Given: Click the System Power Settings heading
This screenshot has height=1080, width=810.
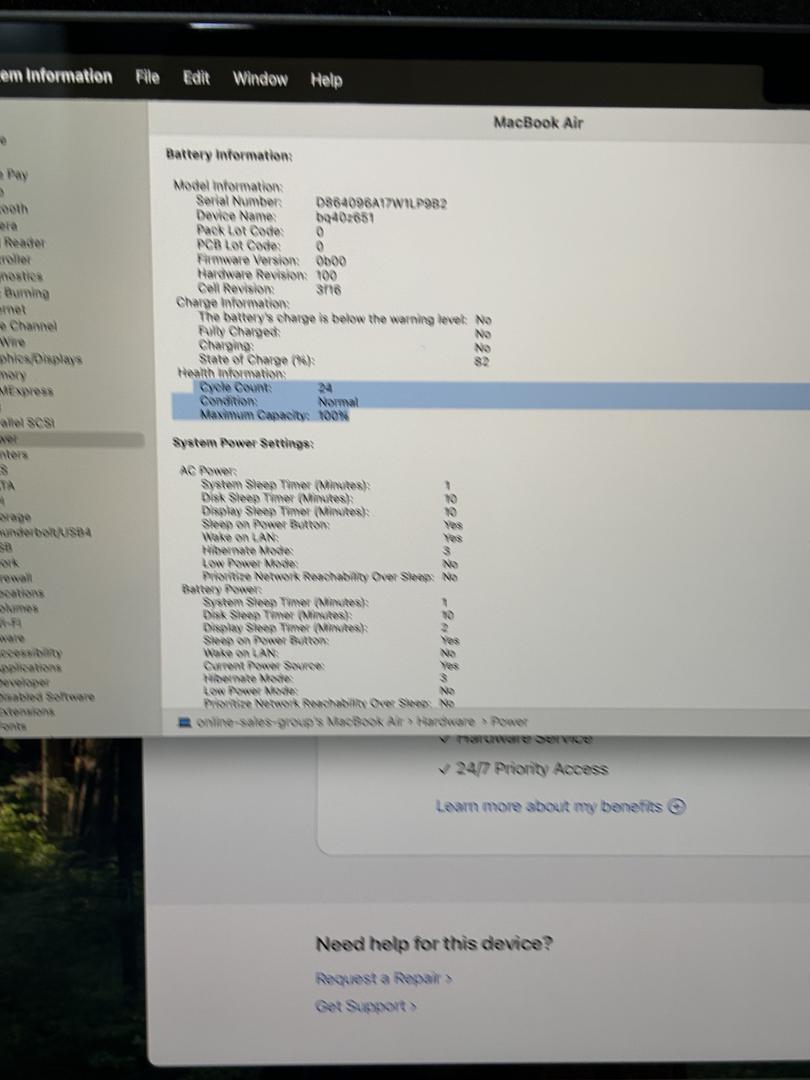Looking at the screenshot, I should 243,443.
